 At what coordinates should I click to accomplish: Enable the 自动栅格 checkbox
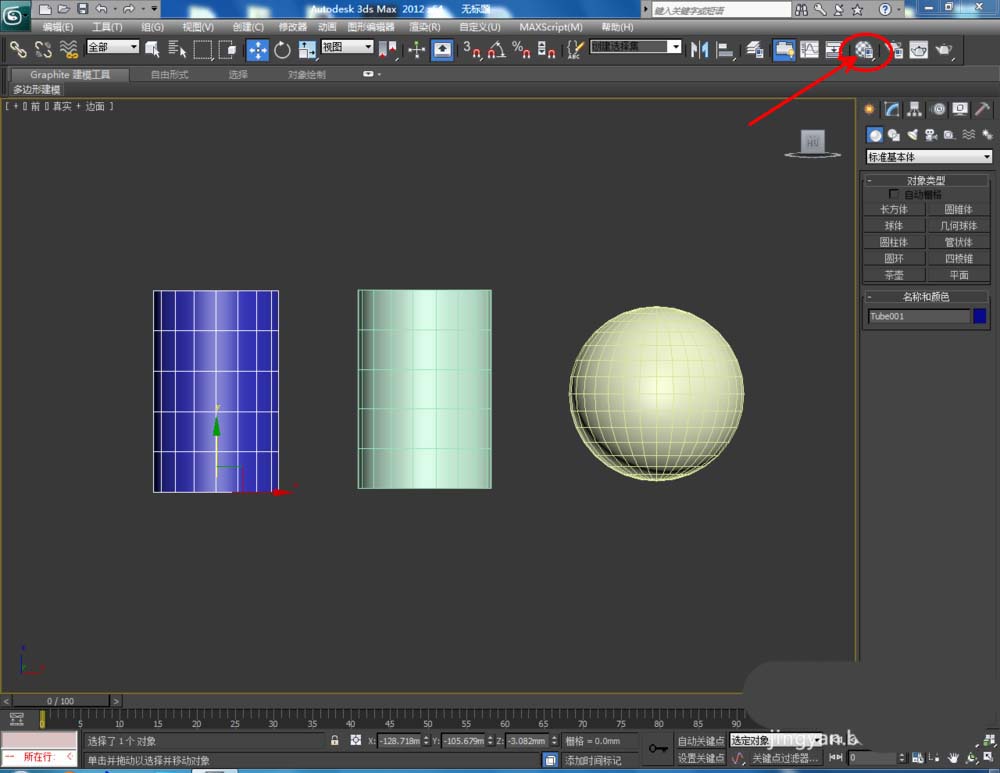894,194
